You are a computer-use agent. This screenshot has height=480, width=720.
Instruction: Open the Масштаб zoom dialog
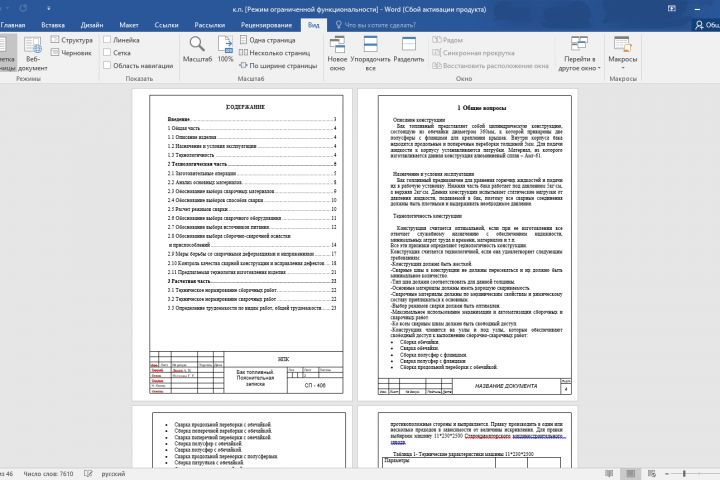point(197,49)
